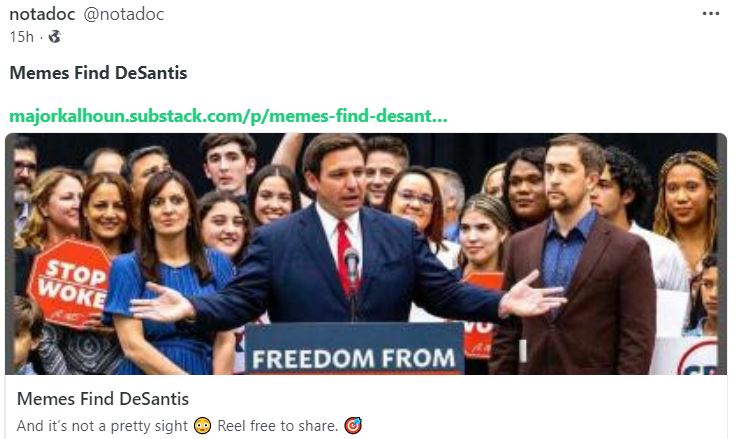Screen dimensions: 737x439
Task: Click the "Reel free to share" text
Action: [x=278, y=426]
